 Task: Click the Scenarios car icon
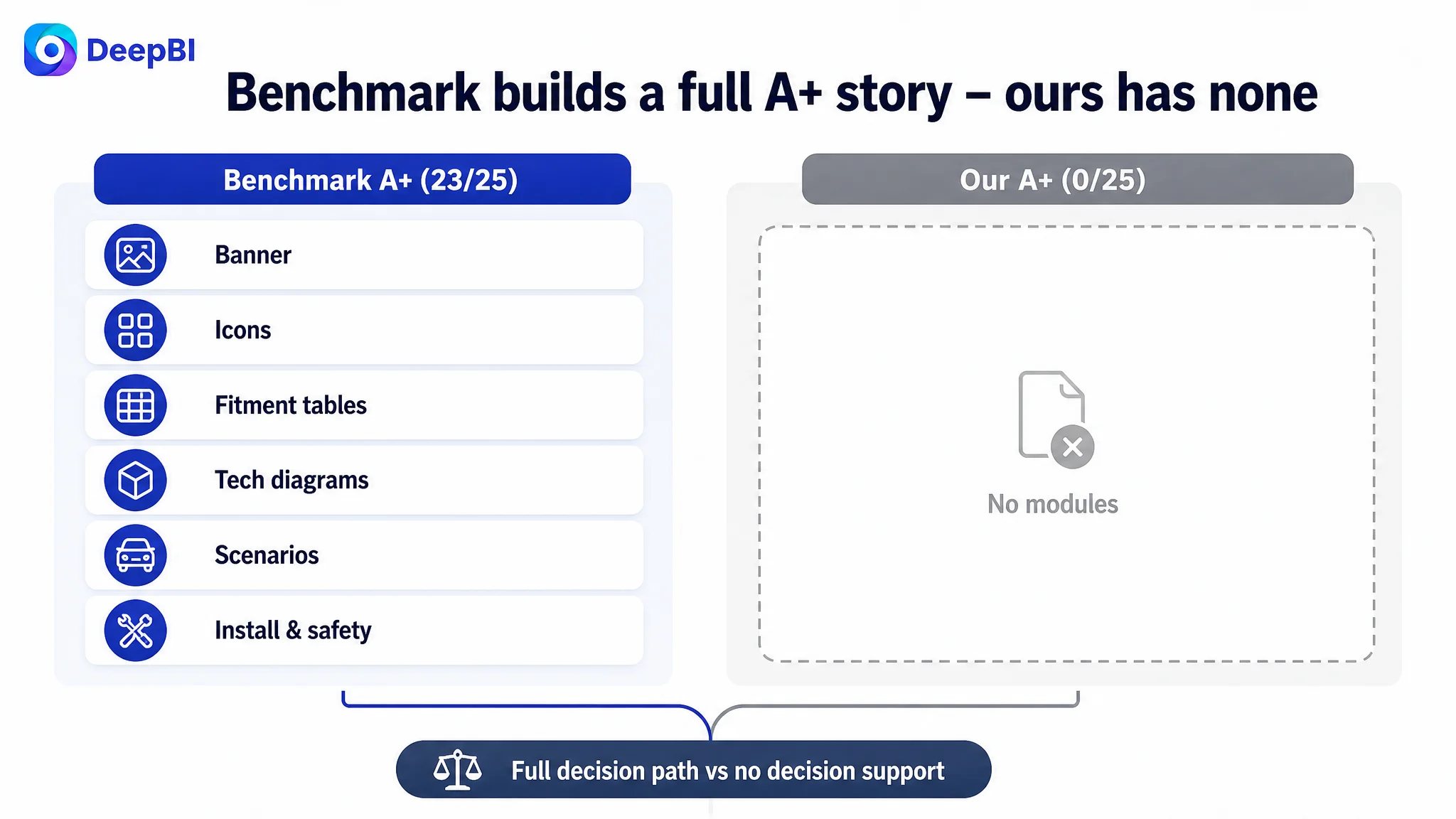(135, 555)
